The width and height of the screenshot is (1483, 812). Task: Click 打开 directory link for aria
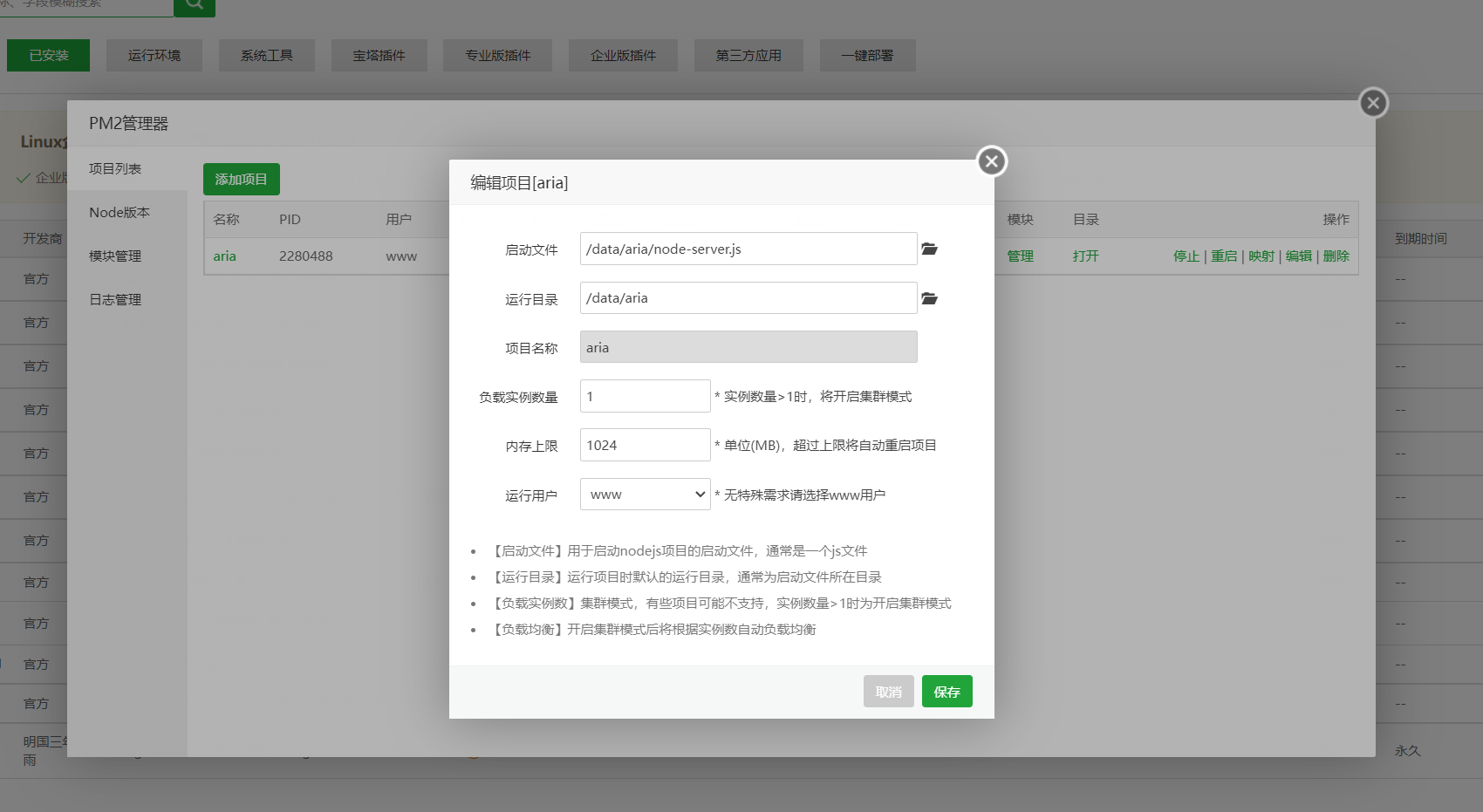click(1086, 256)
